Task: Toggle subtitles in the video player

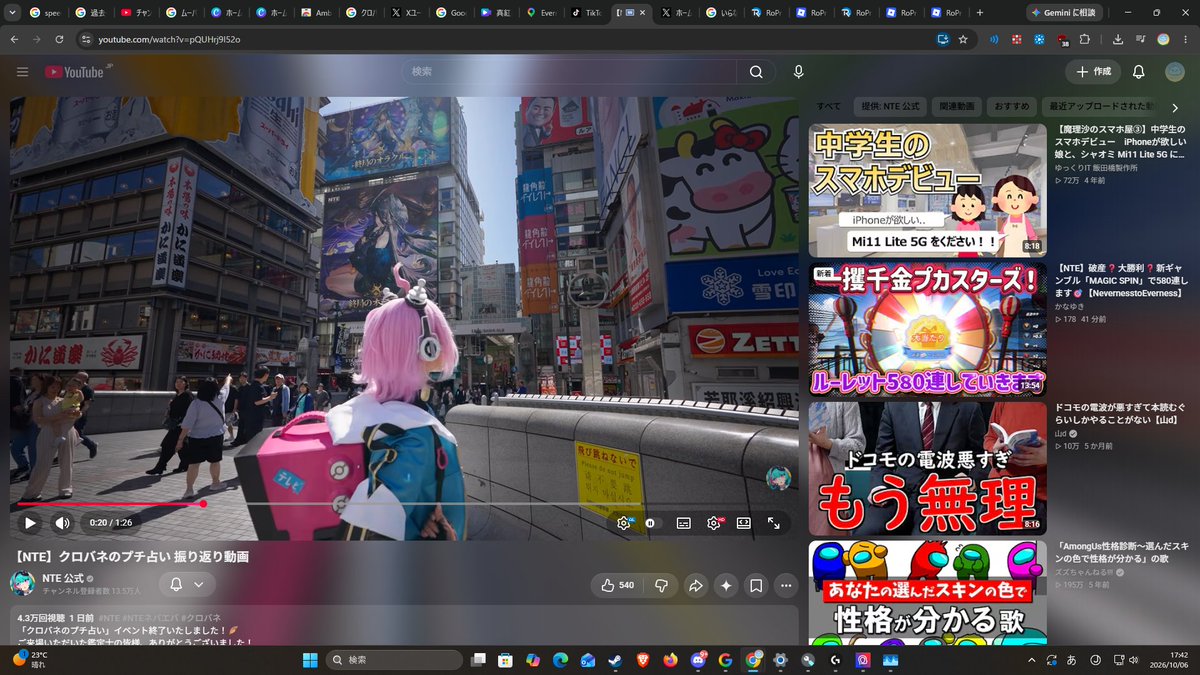Action: pyautogui.click(x=684, y=523)
